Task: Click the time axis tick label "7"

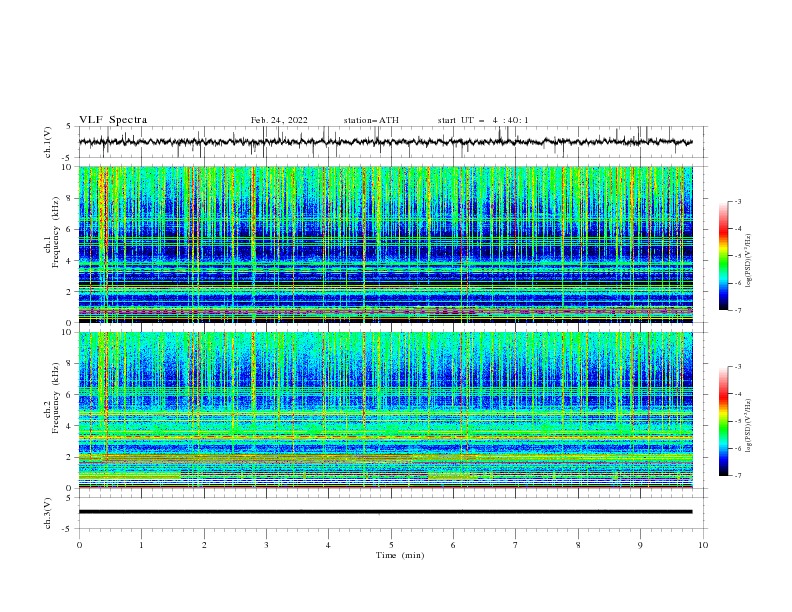Action: click(516, 545)
